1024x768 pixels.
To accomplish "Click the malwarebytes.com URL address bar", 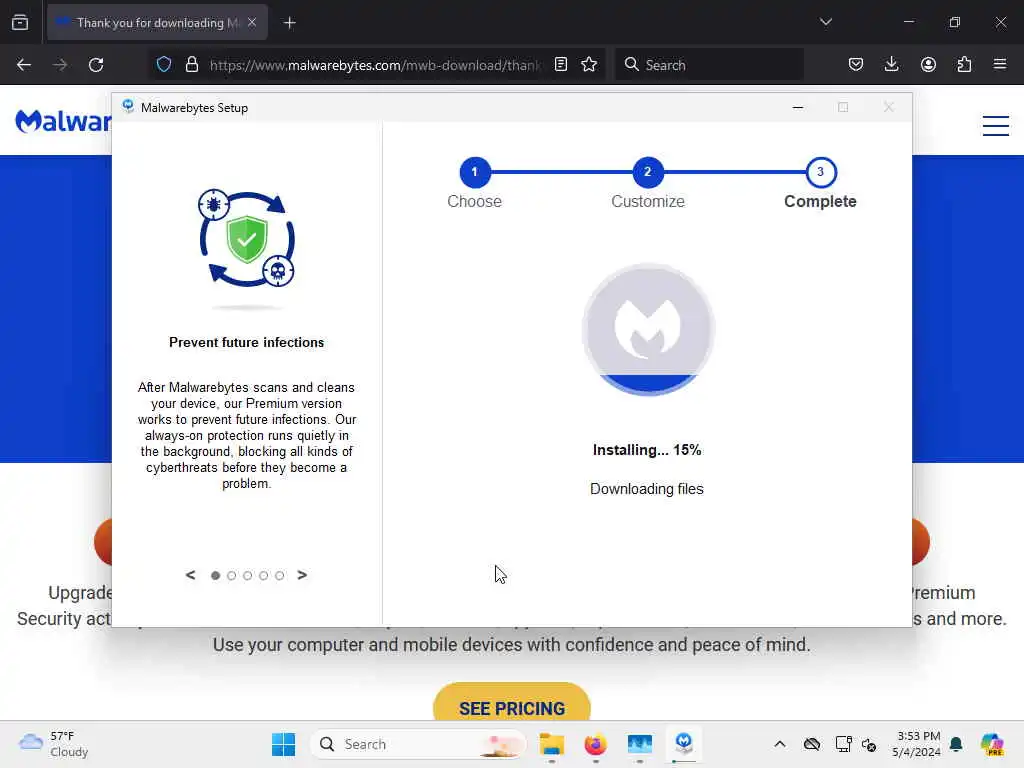I will (375, 65).
